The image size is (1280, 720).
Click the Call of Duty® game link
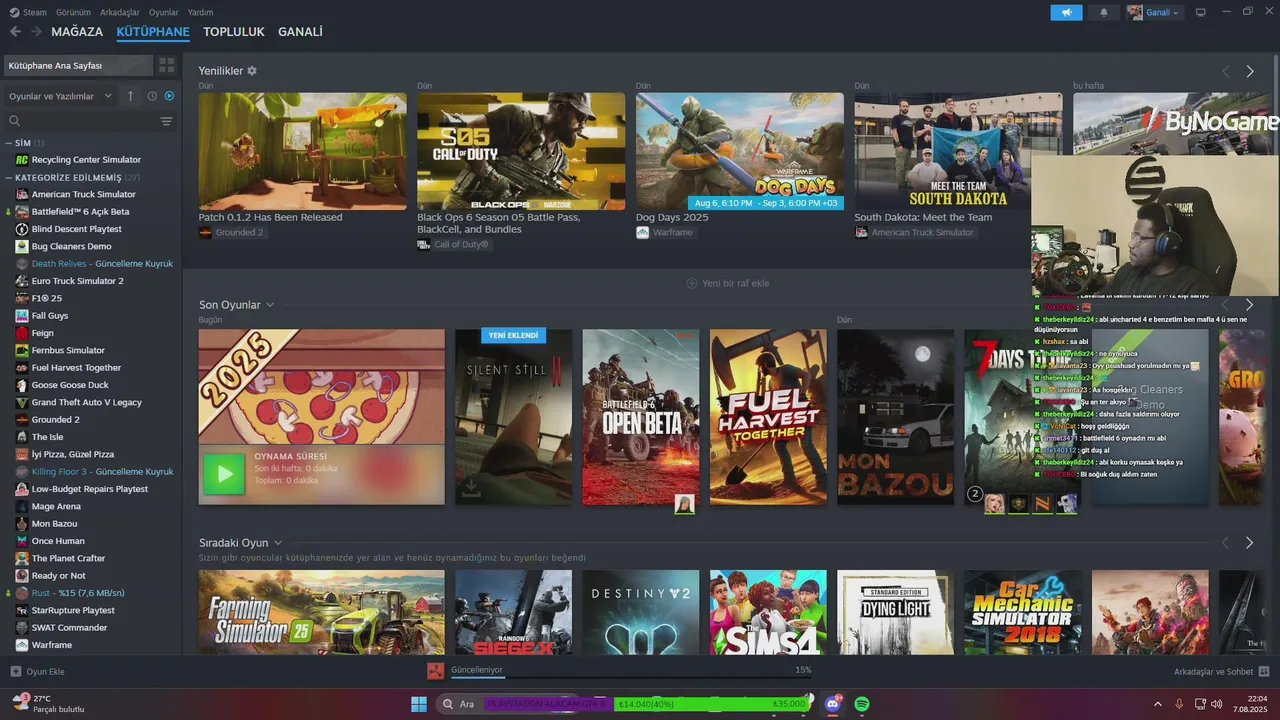(x=453, y=244)
